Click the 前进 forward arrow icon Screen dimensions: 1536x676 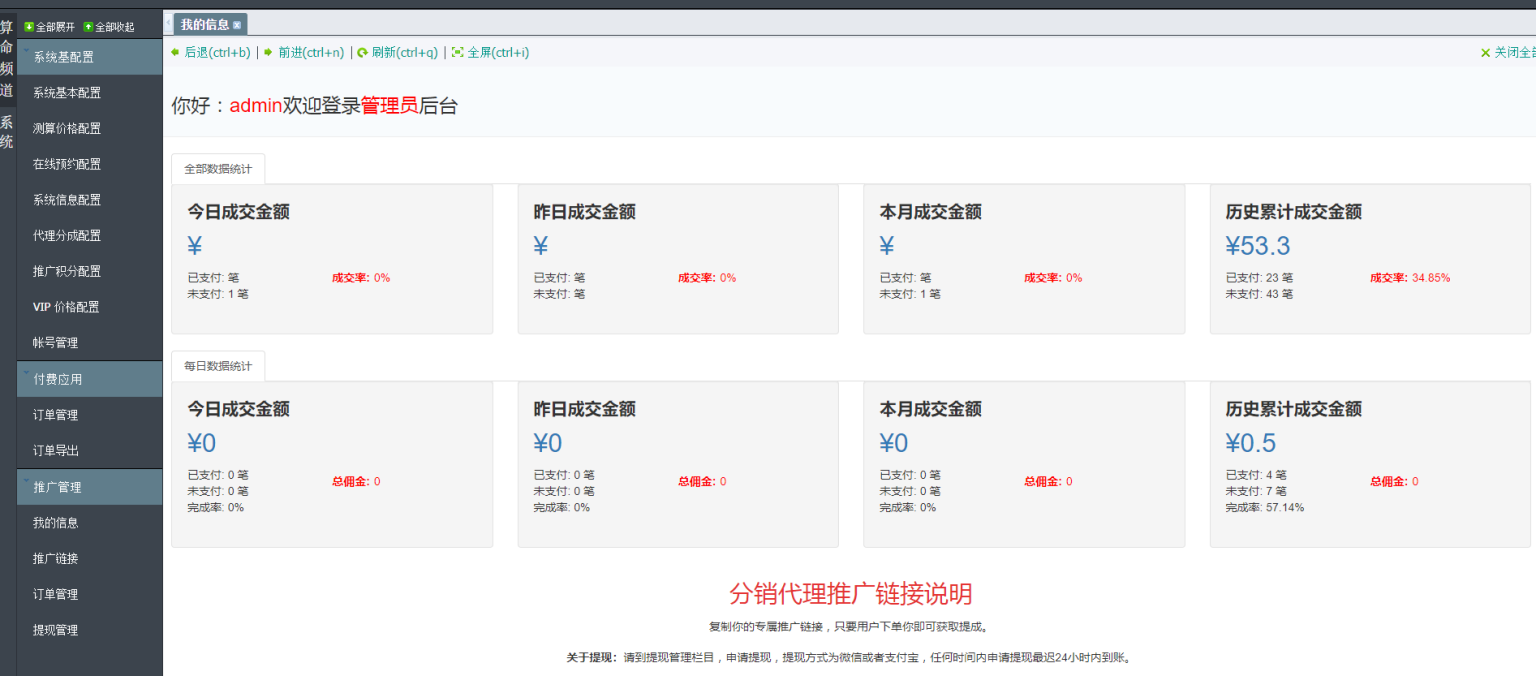point(268,52)
